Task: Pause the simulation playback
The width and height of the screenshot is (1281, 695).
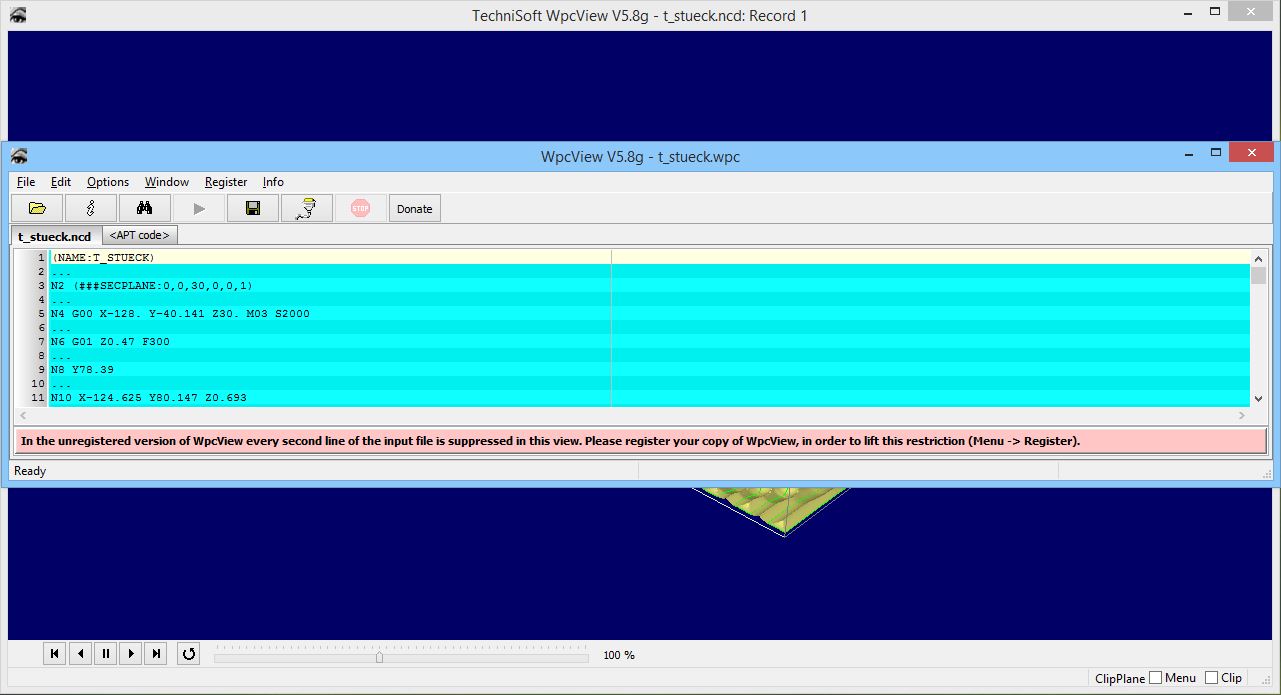Action: point(106,654)
